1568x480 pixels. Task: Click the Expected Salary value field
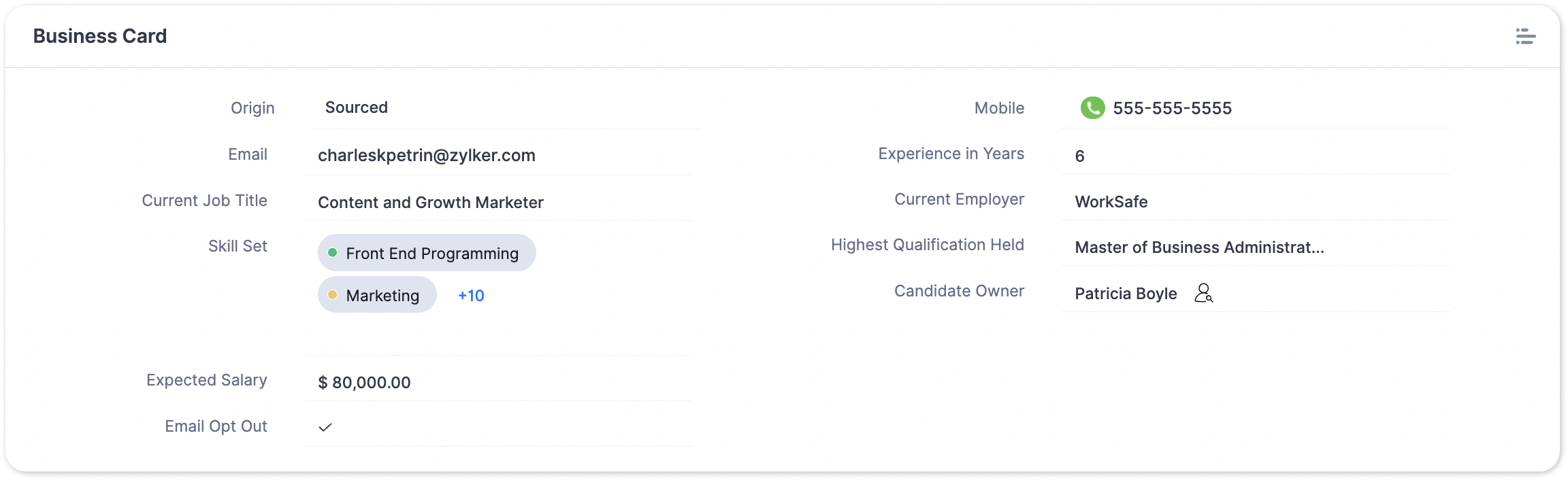coord(365,383)
